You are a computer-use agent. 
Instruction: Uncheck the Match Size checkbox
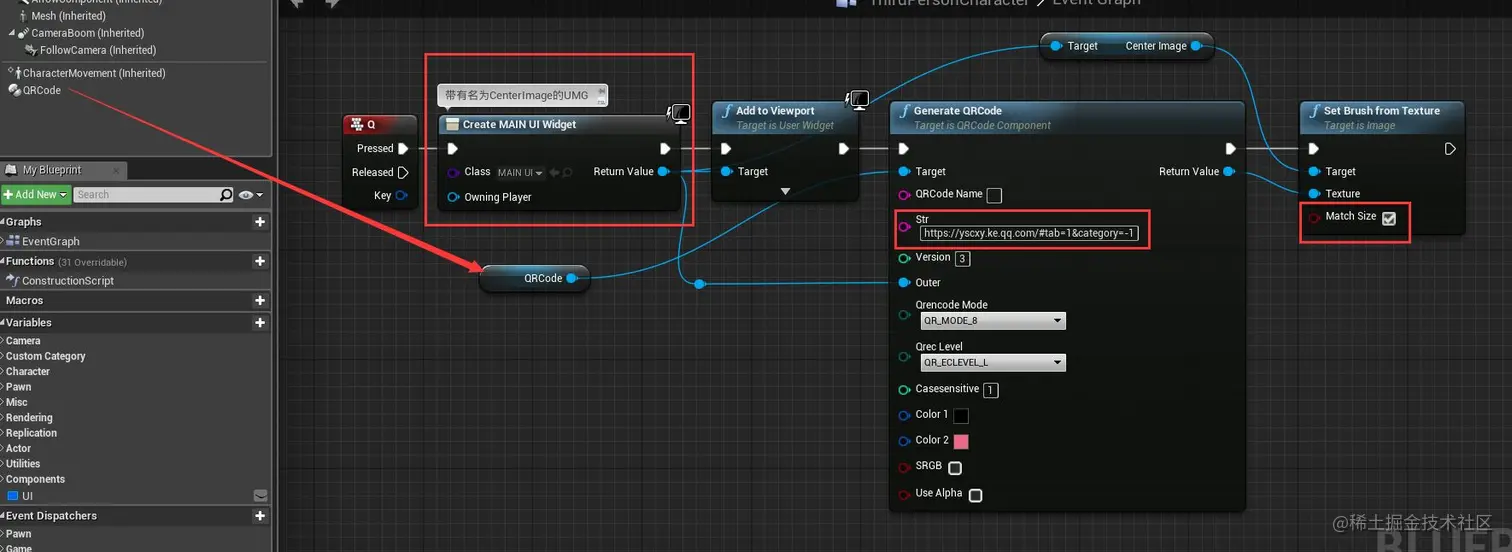point(1389,218)
